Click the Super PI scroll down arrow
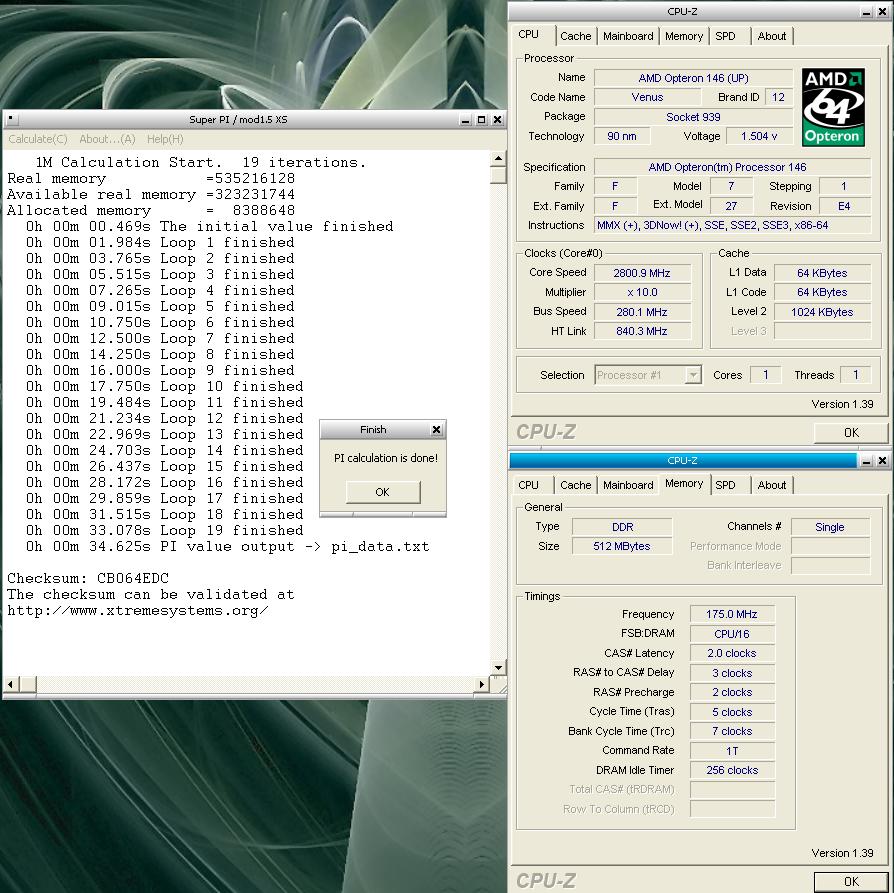Screen dimensions: 894x893 pos(498,667)
